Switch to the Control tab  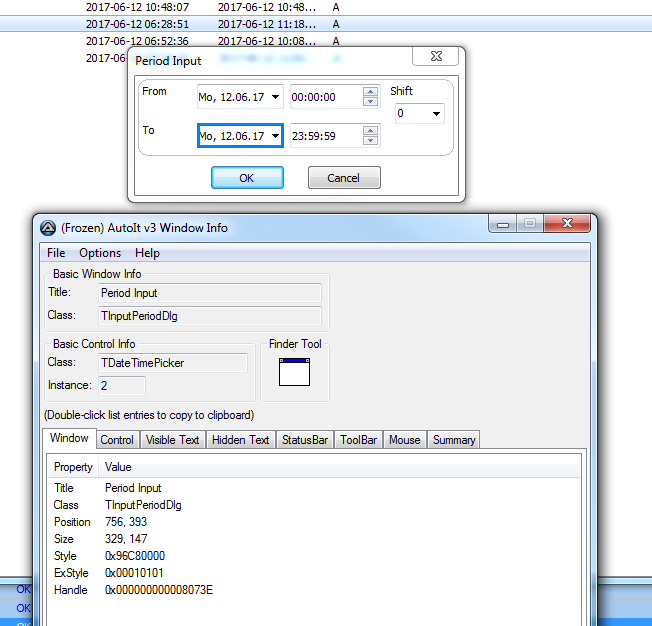(x=117, y=440)
